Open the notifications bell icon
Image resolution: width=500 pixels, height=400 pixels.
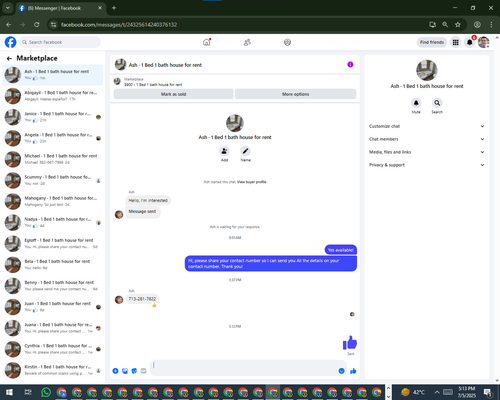click(x=469, y=42)
